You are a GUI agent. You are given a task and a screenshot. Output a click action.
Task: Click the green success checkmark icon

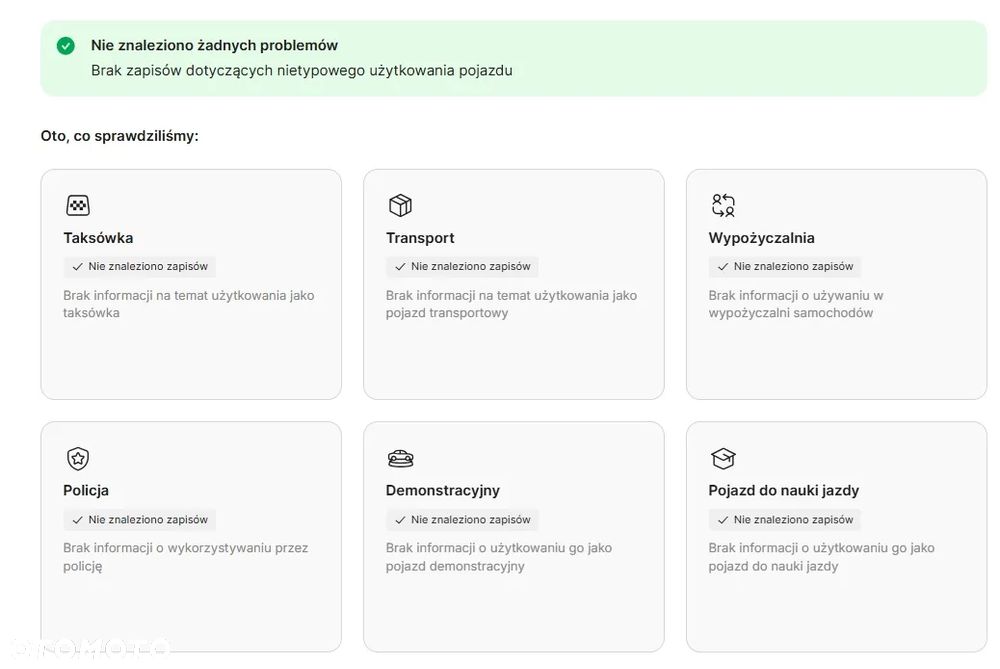click(66, 45)
